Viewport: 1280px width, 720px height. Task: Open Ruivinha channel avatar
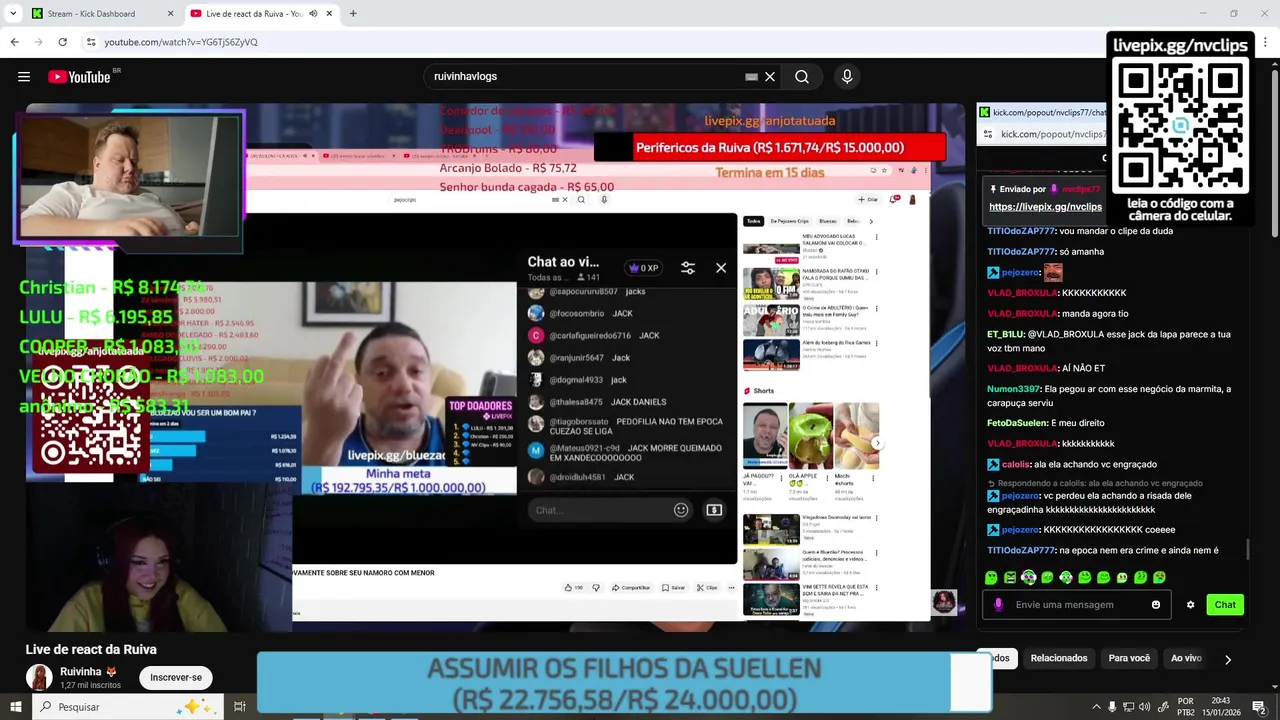[39, 677]
